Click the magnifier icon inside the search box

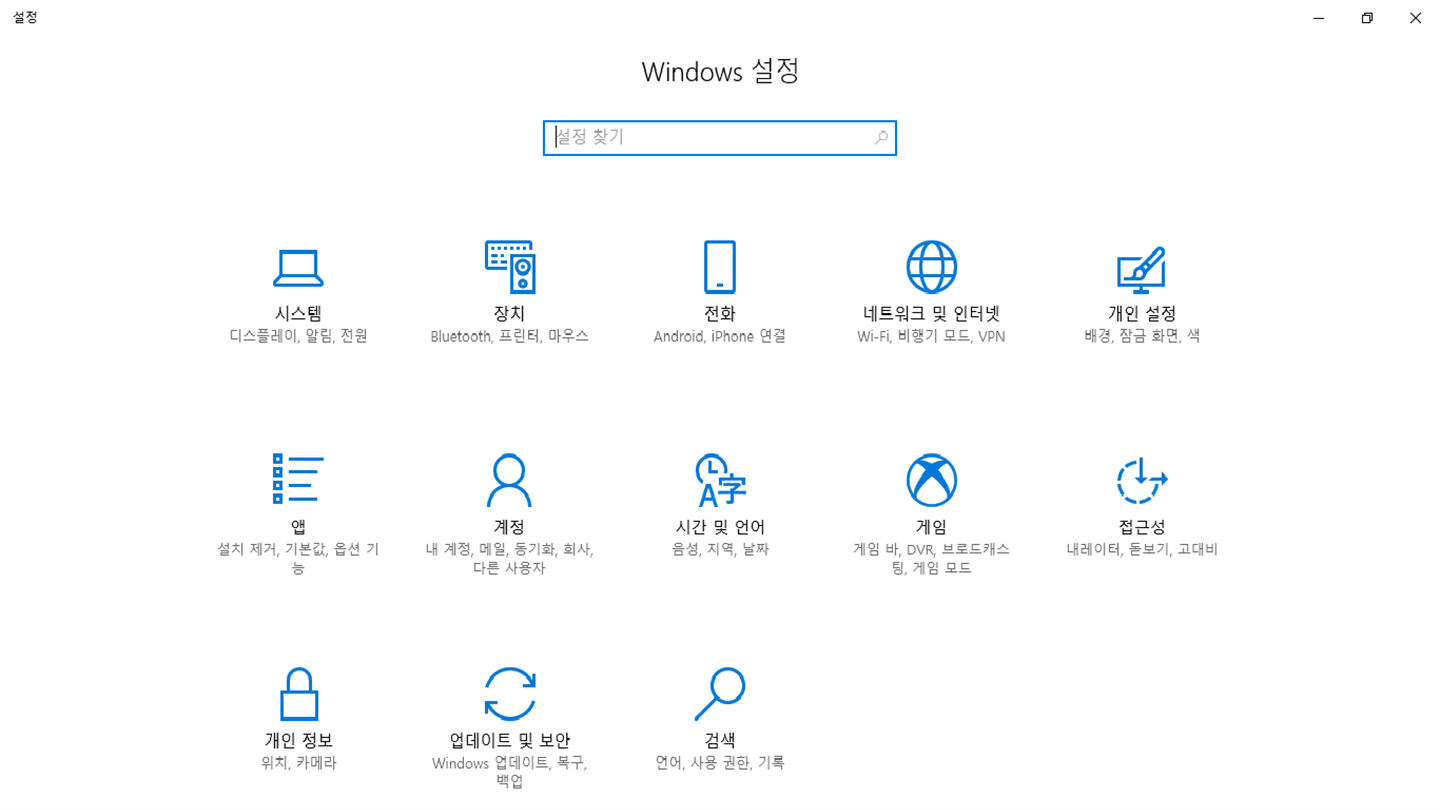tap(881, 138)
